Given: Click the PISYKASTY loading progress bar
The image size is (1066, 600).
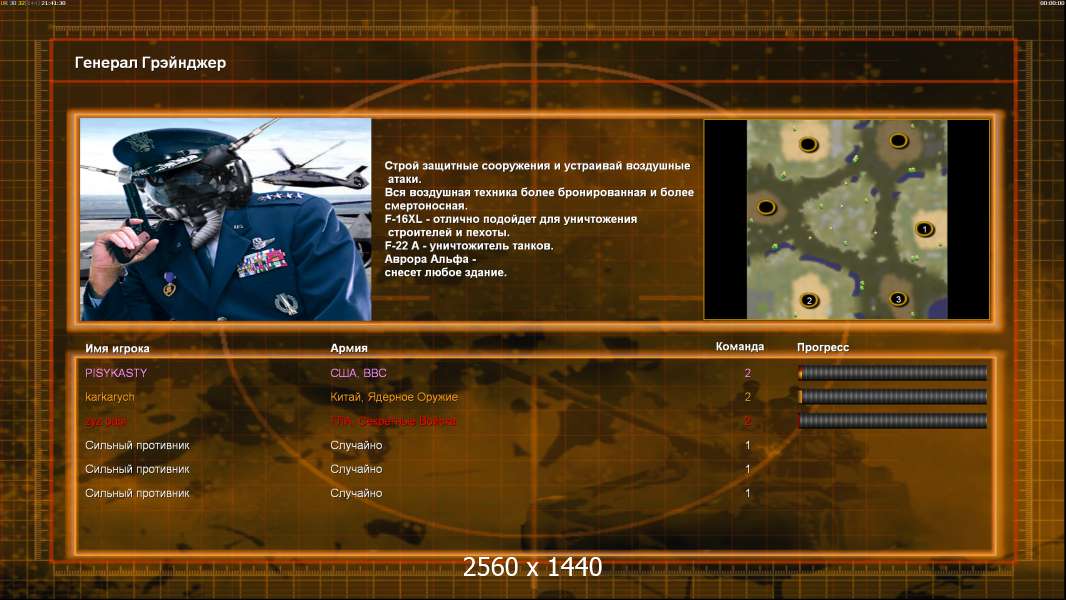Looking at the screenshot, I should pyautogui.click(x=893, y=372).
